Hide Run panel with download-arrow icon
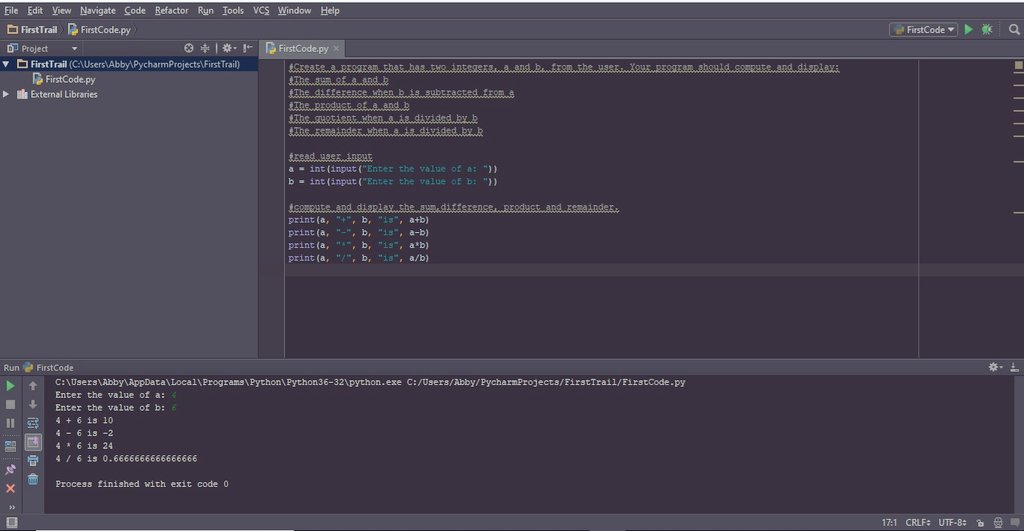The image size is (1024, 531). [x=1014, y=367]
